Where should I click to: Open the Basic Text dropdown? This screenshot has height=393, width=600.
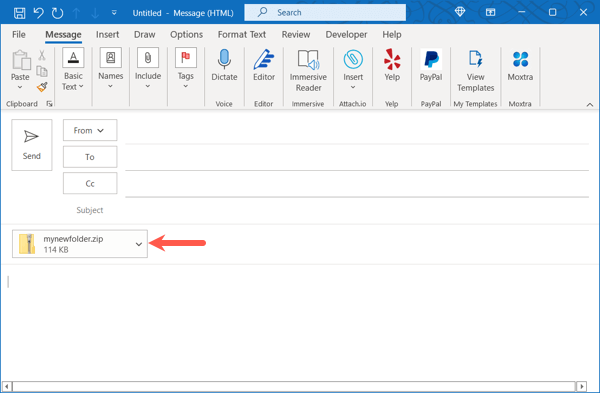tap(73, 70)
